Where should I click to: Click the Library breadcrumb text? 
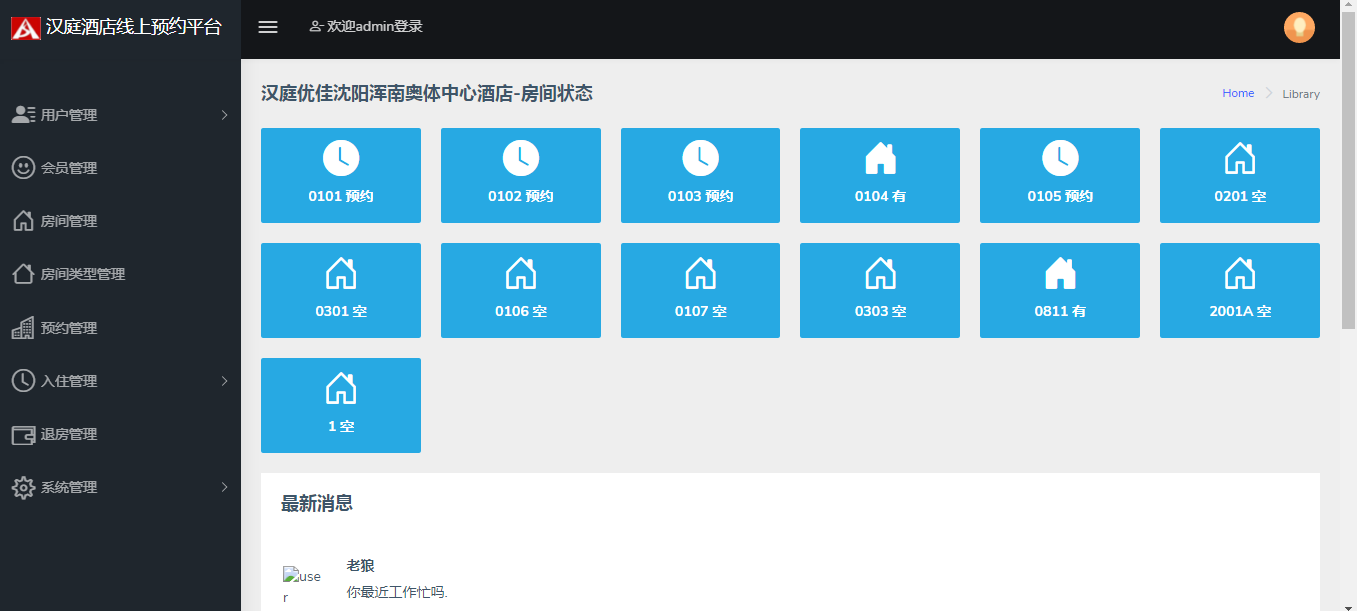point(1301,94)
